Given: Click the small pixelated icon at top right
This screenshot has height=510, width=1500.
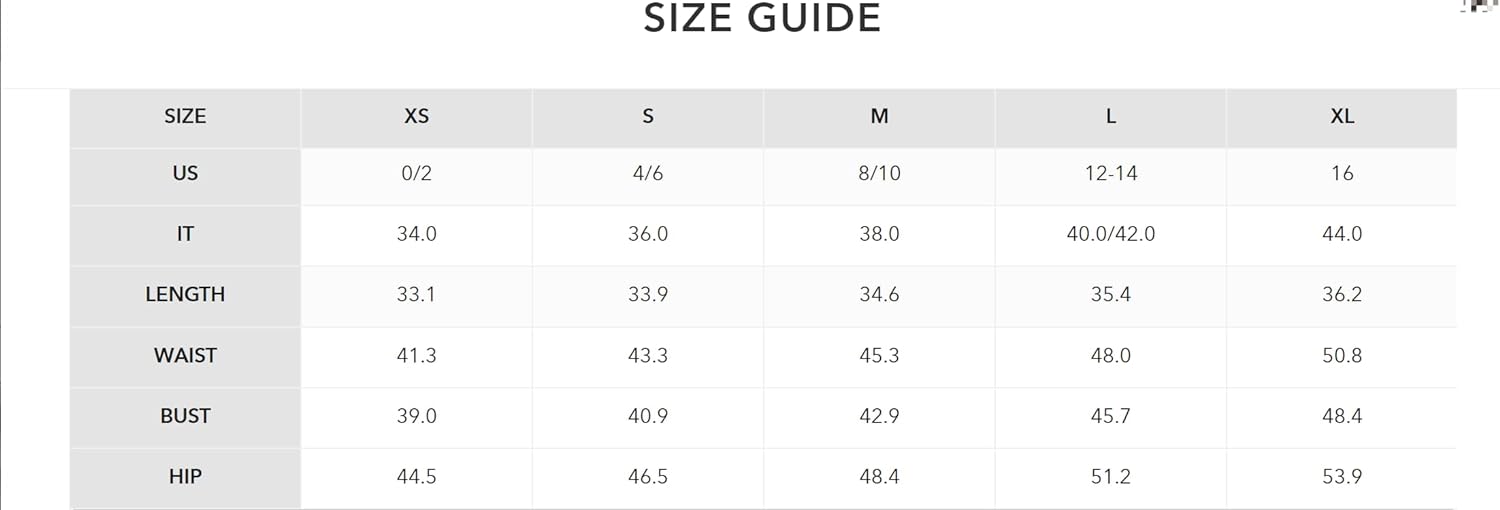Looking at the screenshot, I should 1481,5.
